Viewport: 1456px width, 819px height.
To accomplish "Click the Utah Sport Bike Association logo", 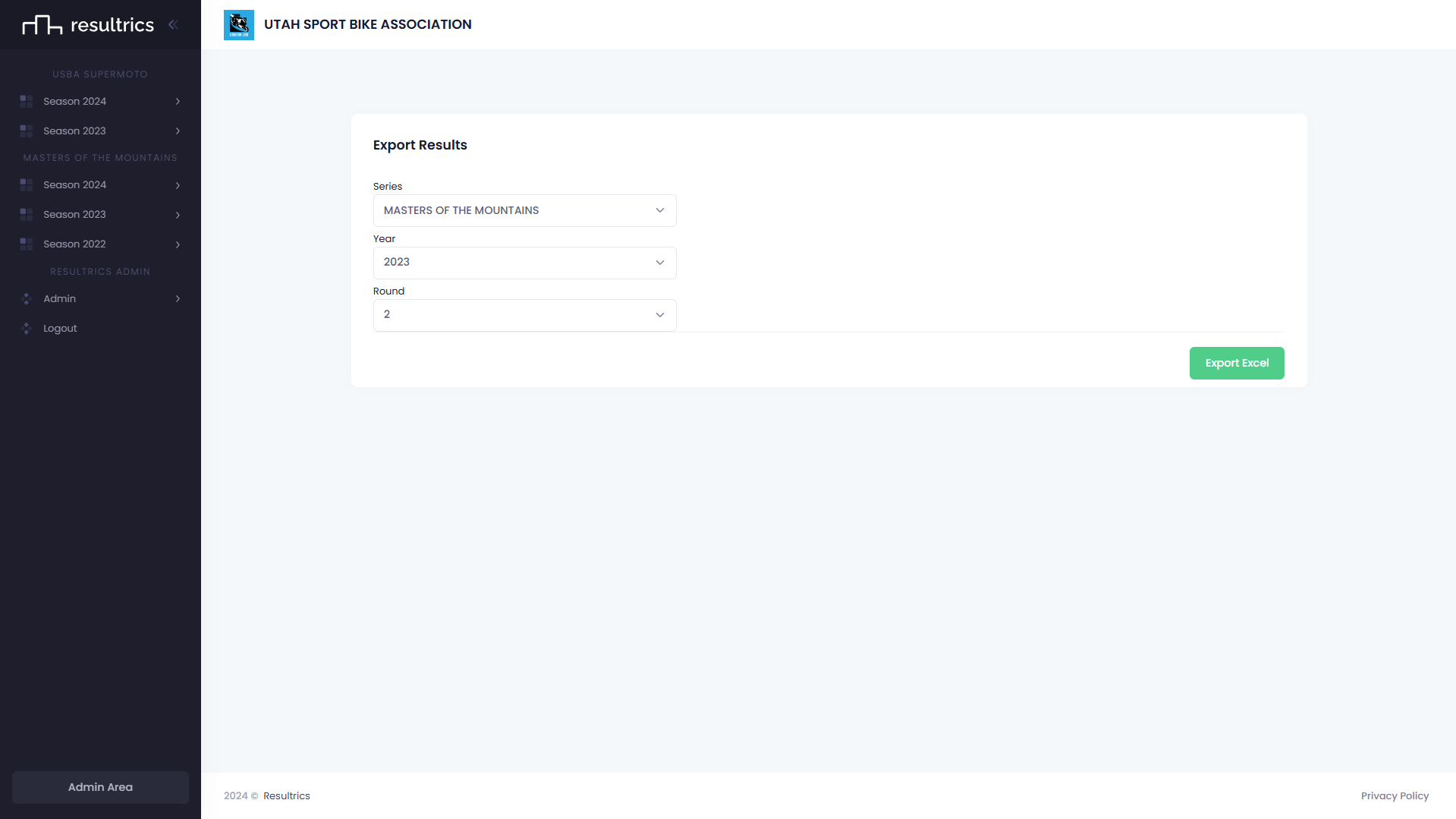I will tap(238, 25).
